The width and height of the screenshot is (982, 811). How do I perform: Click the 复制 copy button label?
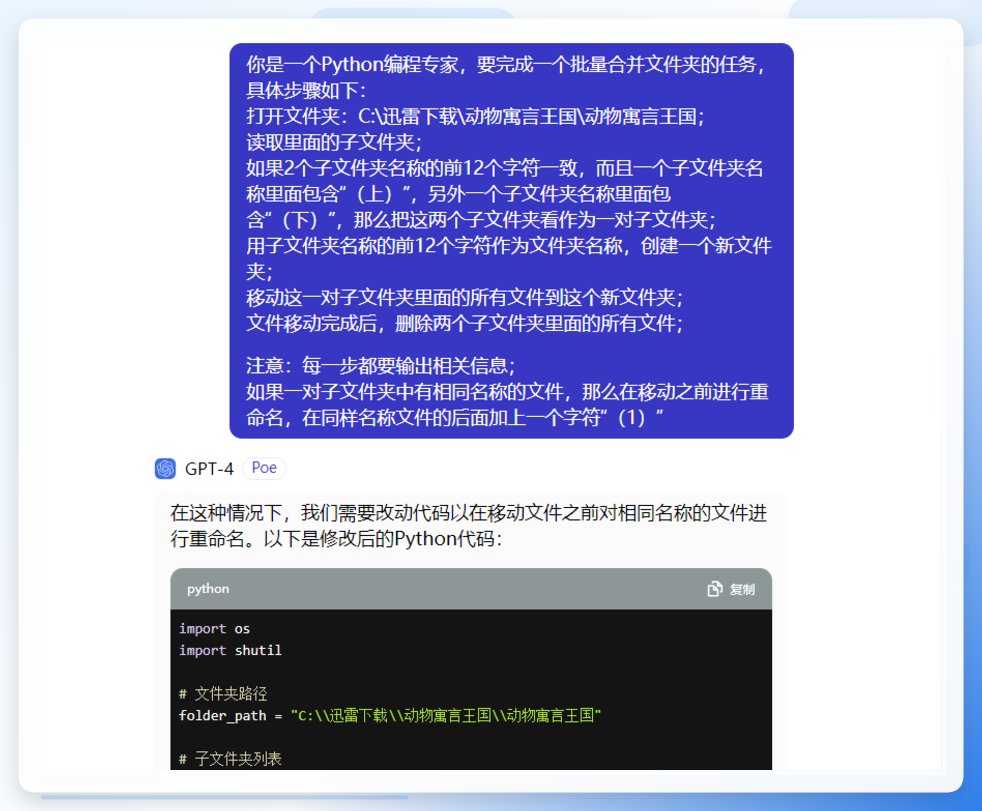tap(742, 589)
